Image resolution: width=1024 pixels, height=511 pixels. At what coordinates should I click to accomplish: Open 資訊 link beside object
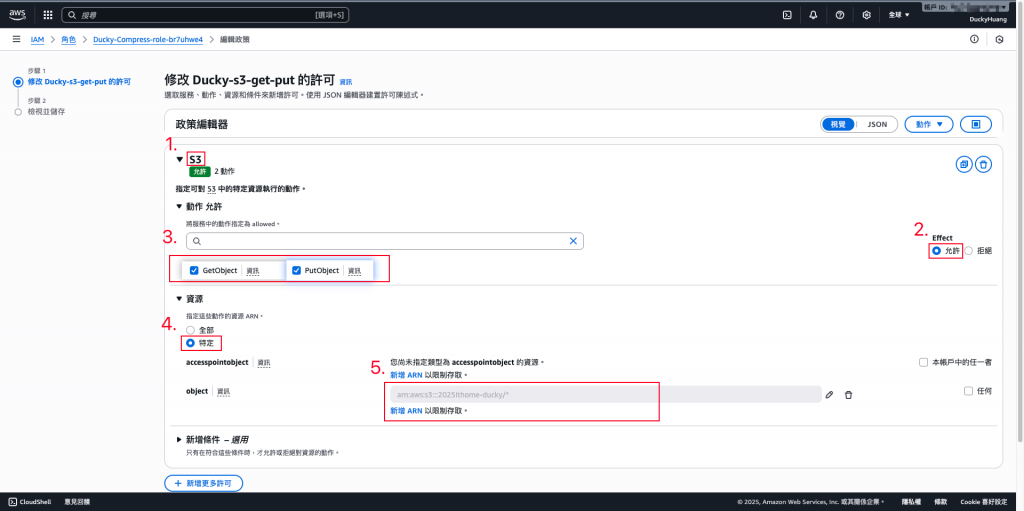(x=224, y=391)
